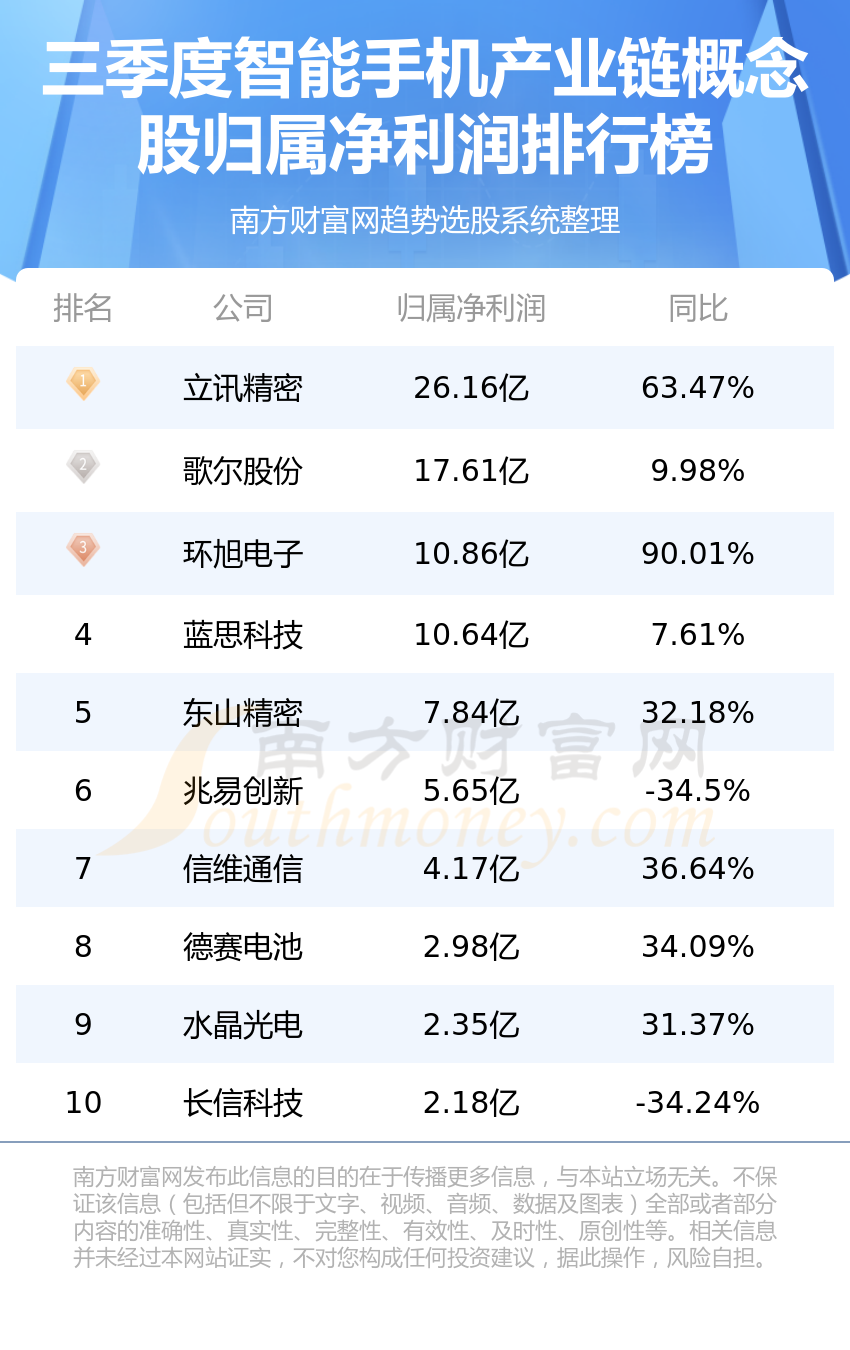Viewport: 850px width, 1350px height.
Task: Open company name 立讯精密
Action: (243, 388)
